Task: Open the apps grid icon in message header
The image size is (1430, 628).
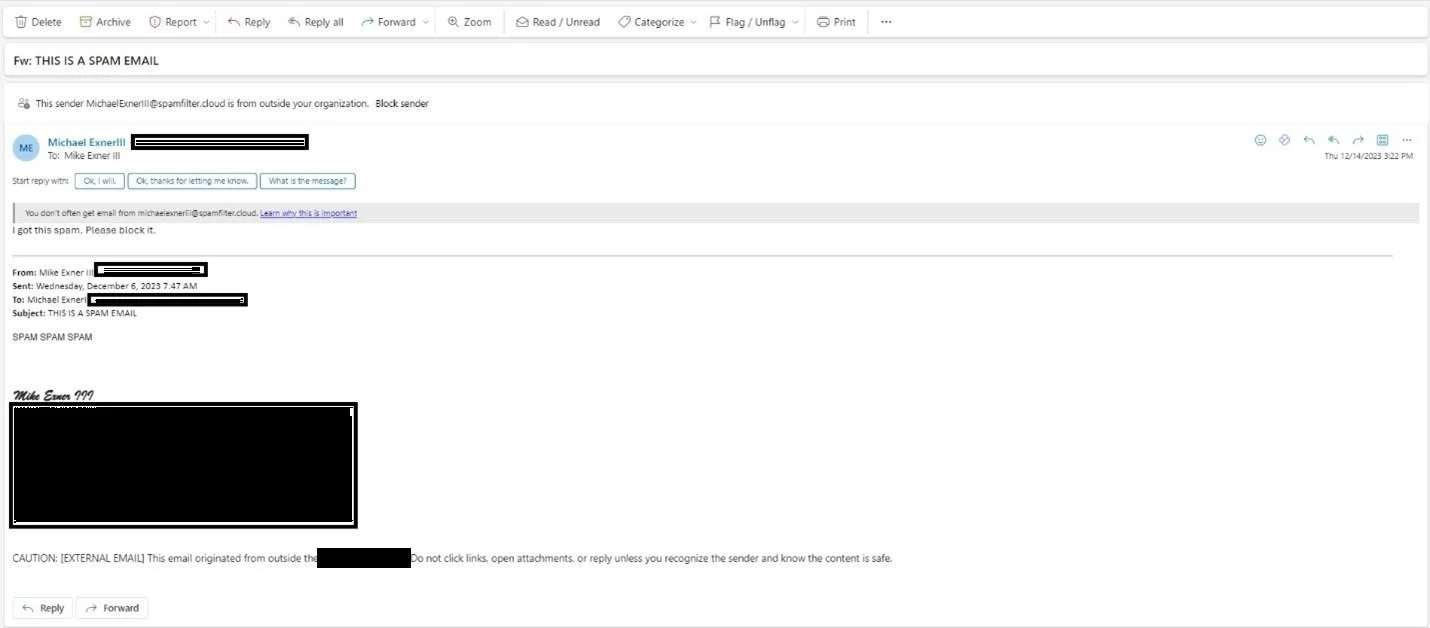Action: (x=1382, y=140)
